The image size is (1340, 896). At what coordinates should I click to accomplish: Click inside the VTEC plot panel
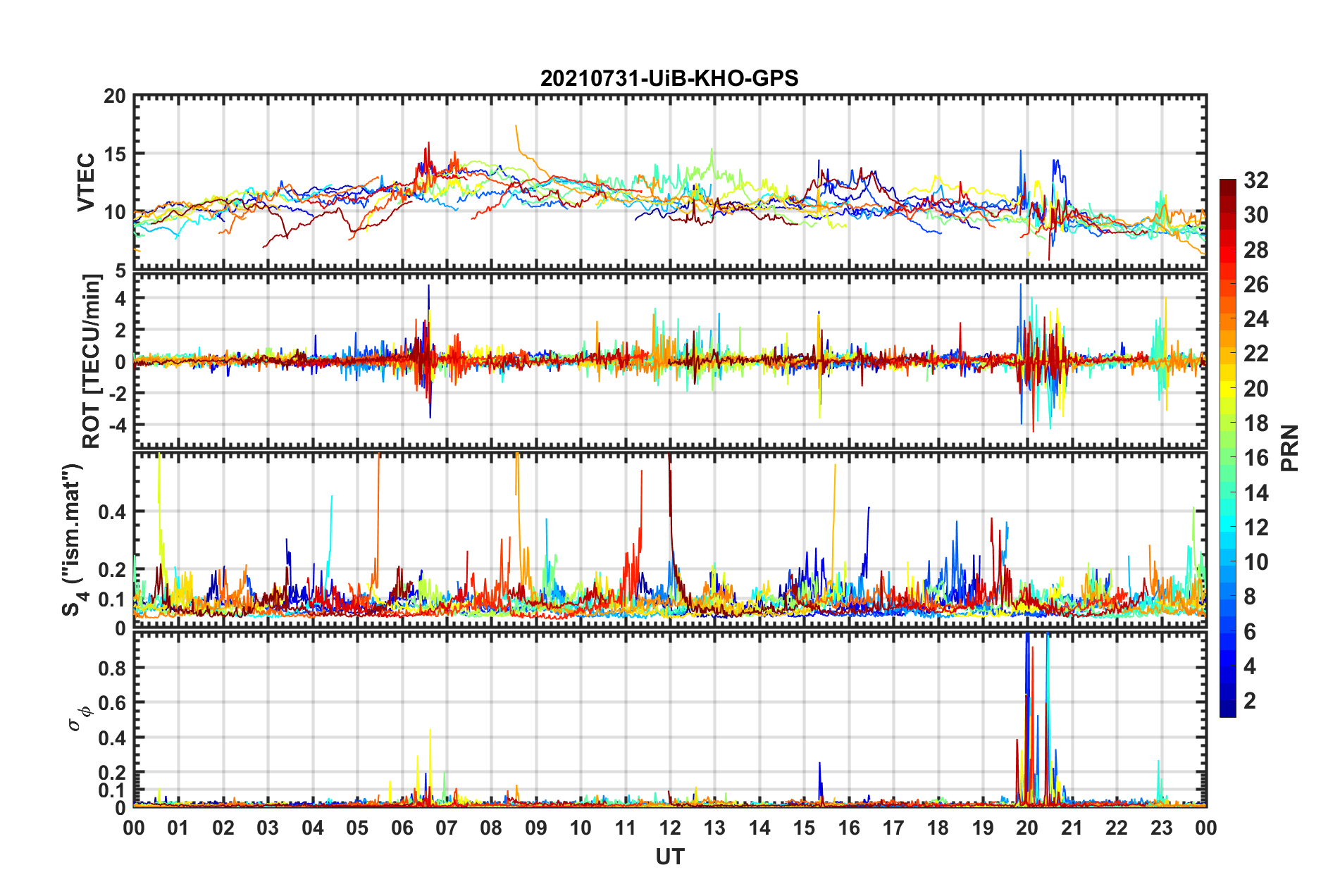coord(670,183)
